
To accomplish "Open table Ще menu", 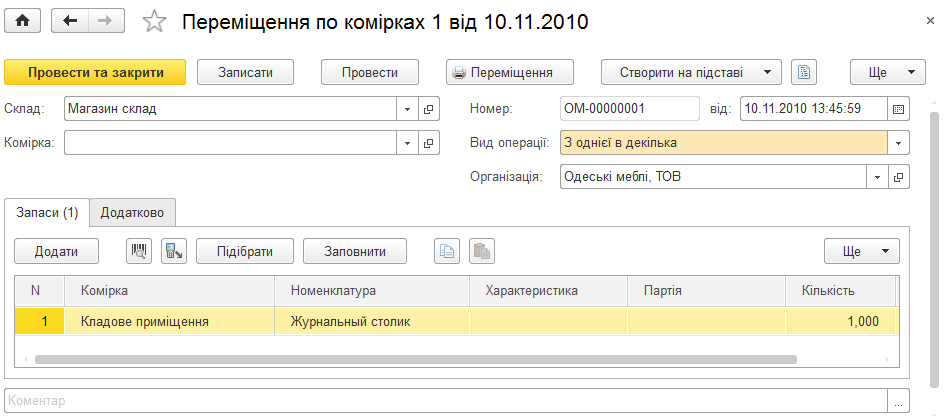I will pos(862,251).
